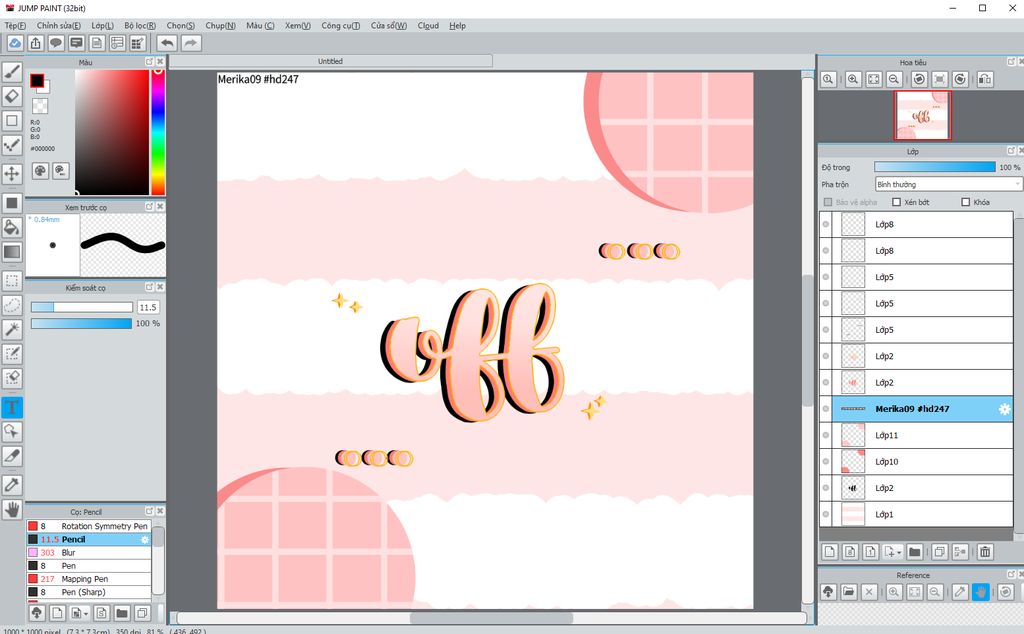This screenshot has height=634, width=1024.
Task: Click the export icon in top toolbar
Action: coord(35,43)
